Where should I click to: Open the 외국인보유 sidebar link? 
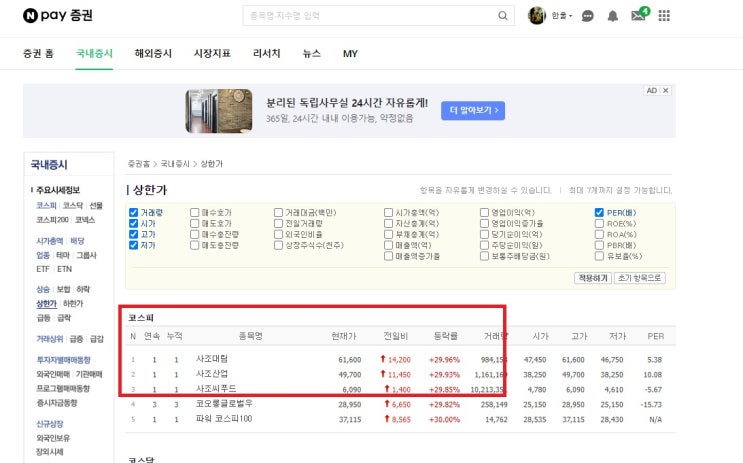[53, 438]
